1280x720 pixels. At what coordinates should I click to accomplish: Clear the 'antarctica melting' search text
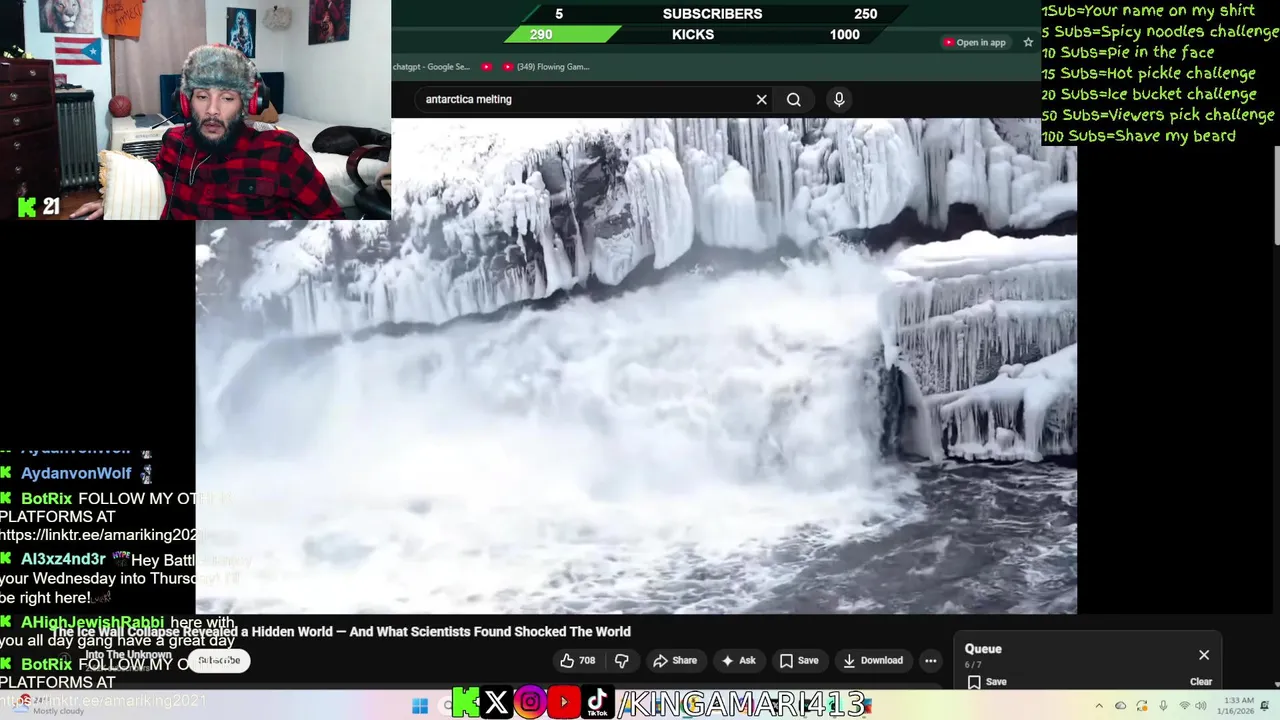point(761,99)
